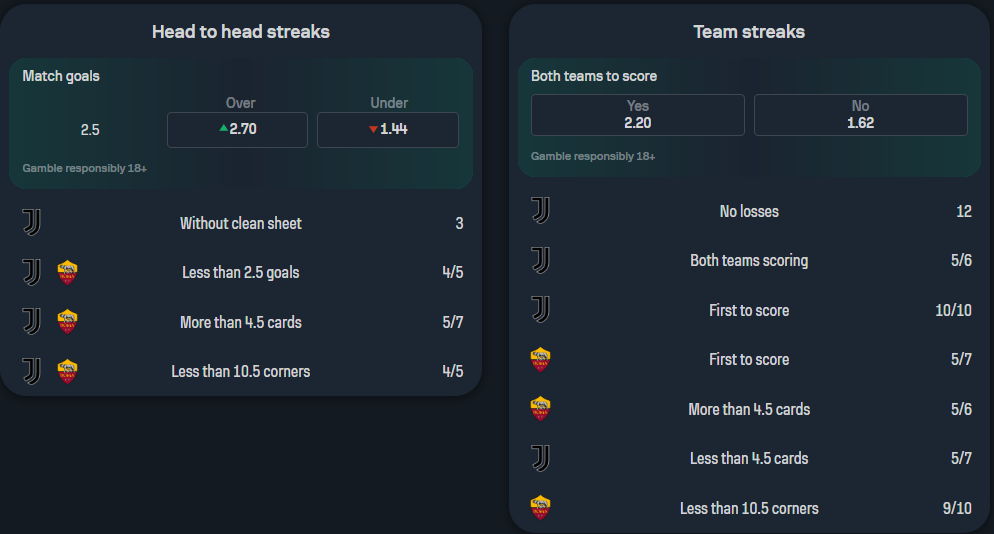
Task: Select Juventus logo next to Both teams scoring
Action: (x=540, y=260)
